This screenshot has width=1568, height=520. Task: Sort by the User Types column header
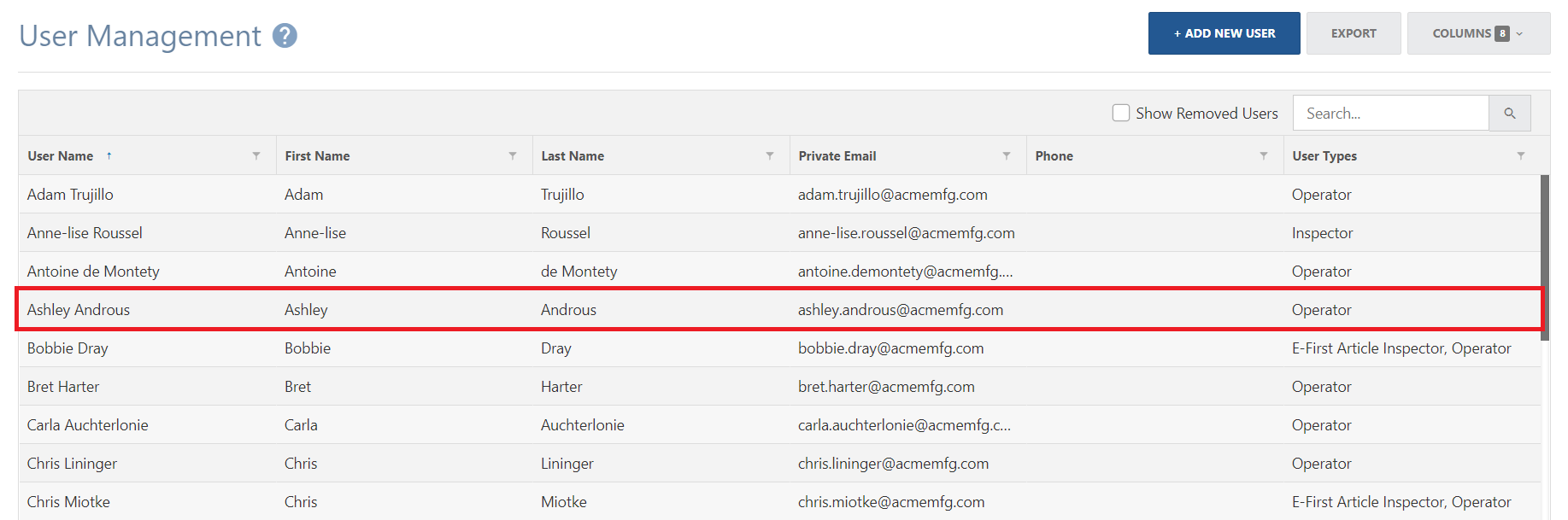click(1324, 155)
